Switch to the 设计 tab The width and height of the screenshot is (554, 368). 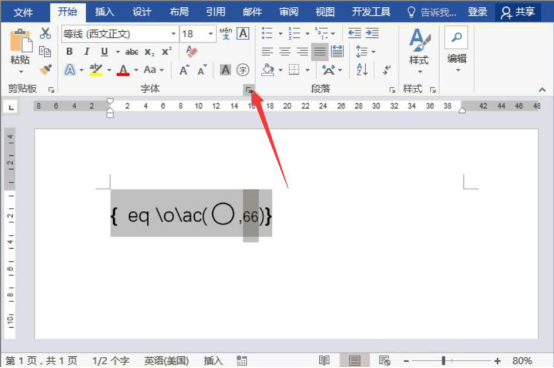(142, 12)
